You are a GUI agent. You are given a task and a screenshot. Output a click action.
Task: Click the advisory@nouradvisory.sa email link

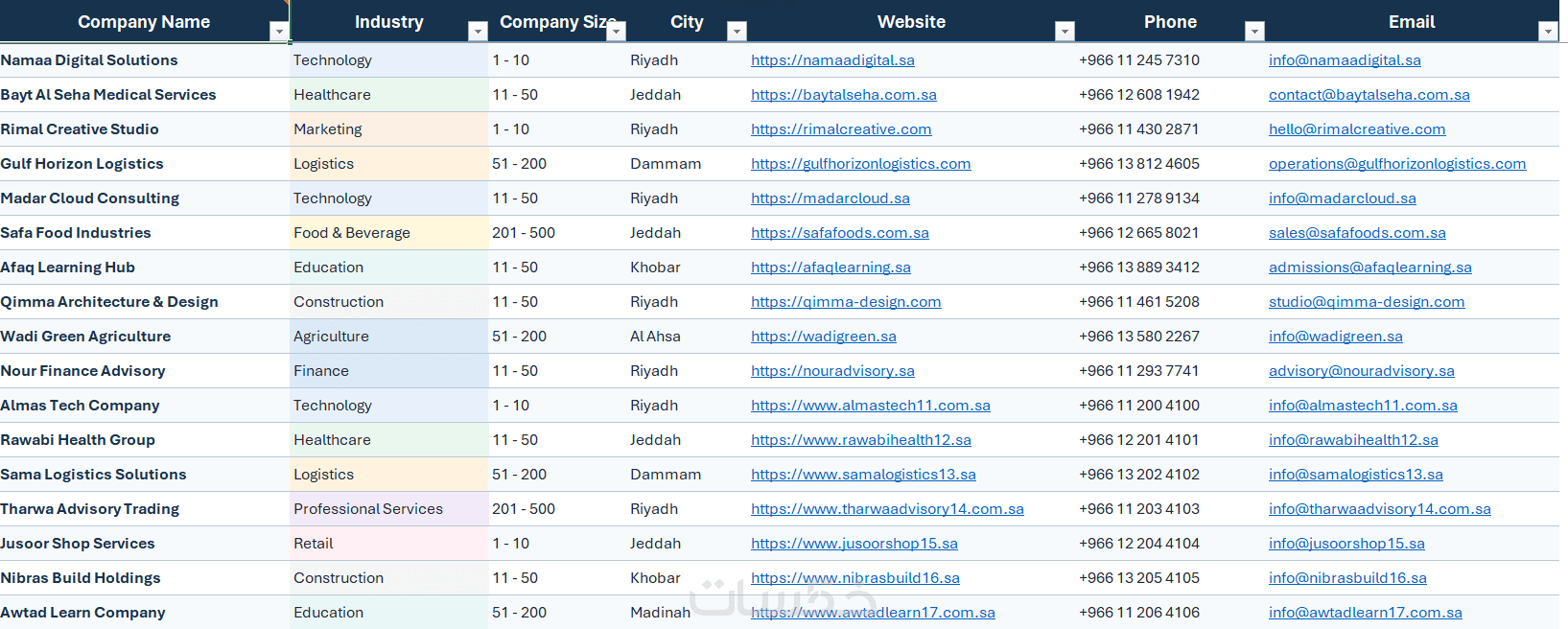tap(1362, 371)
